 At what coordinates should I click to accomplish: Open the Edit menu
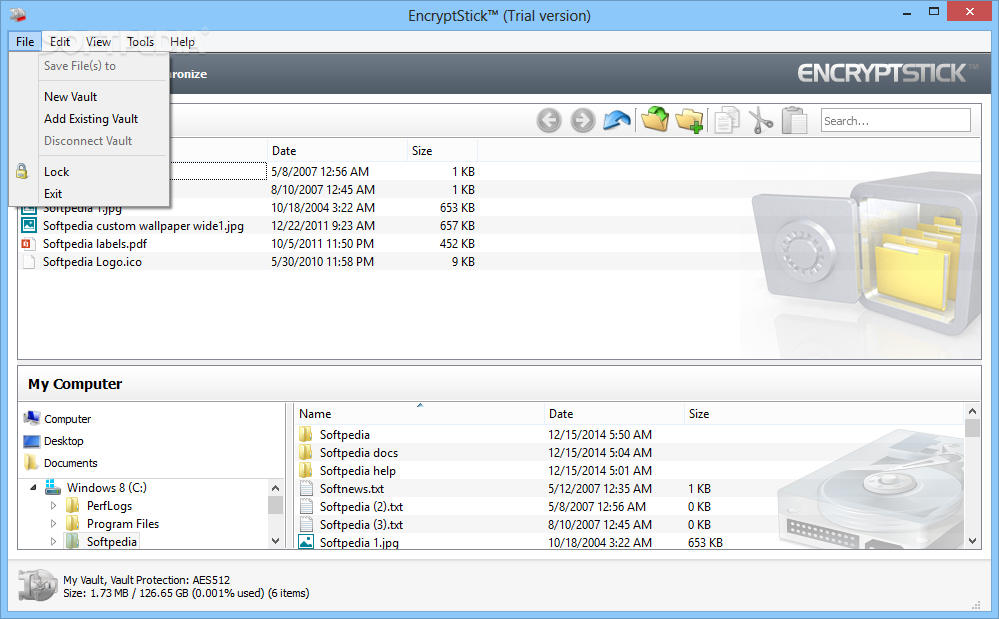click(x=60, y=41)
